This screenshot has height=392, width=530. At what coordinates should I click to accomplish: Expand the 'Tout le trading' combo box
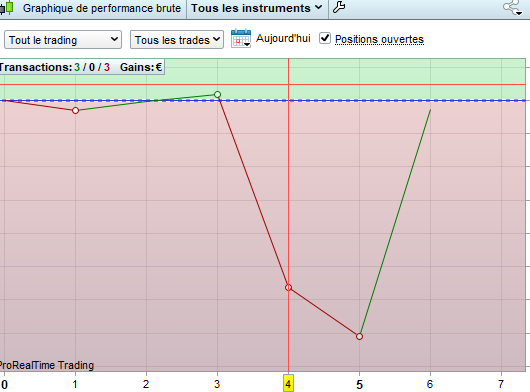(63, 40)
